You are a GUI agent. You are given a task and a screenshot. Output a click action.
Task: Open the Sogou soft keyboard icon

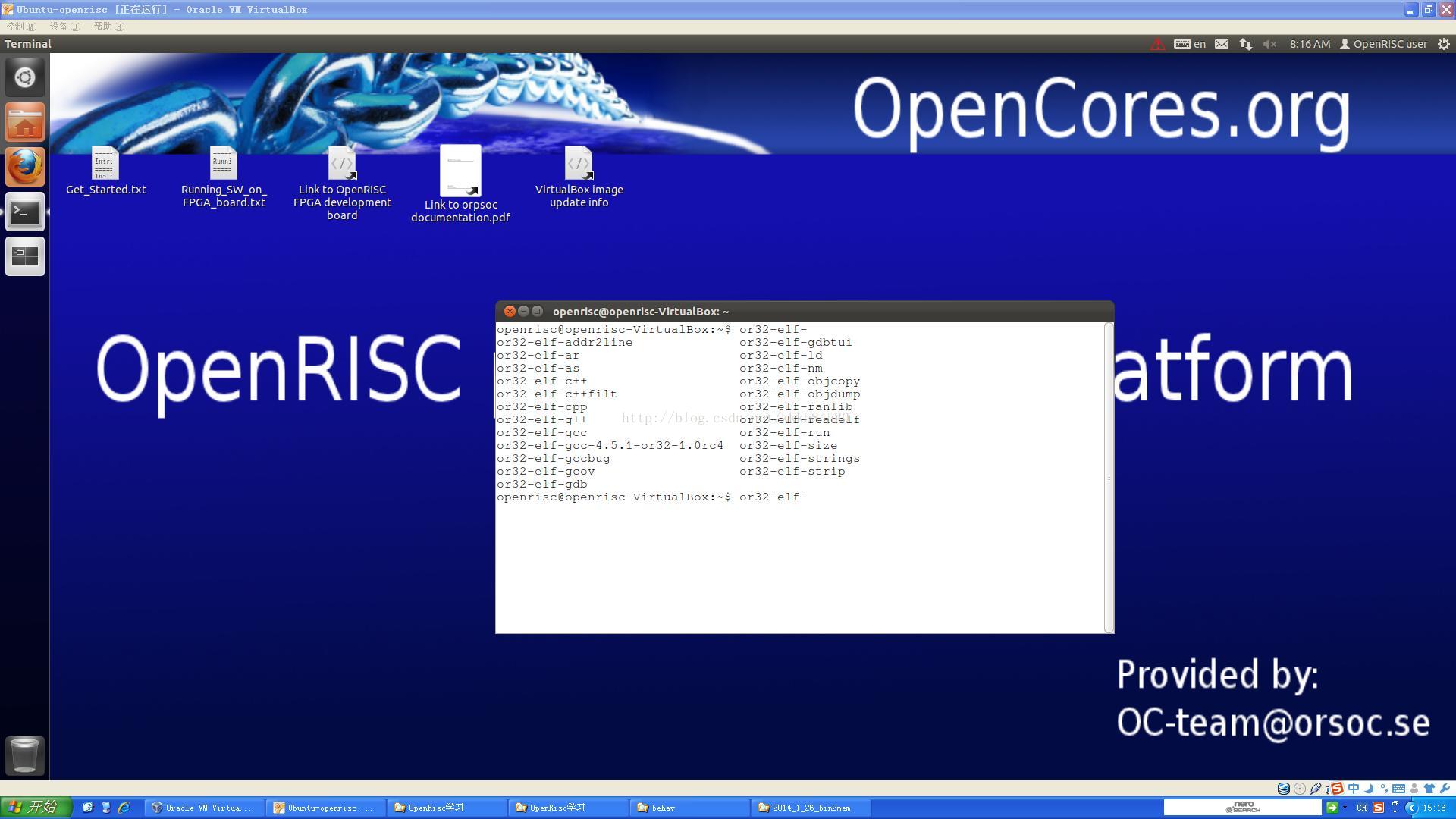(x=1398, y=789)
